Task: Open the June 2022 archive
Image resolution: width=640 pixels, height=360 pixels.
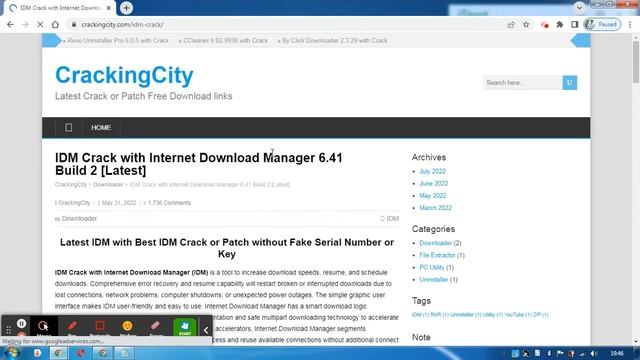Action: click(x=433, y=184)
